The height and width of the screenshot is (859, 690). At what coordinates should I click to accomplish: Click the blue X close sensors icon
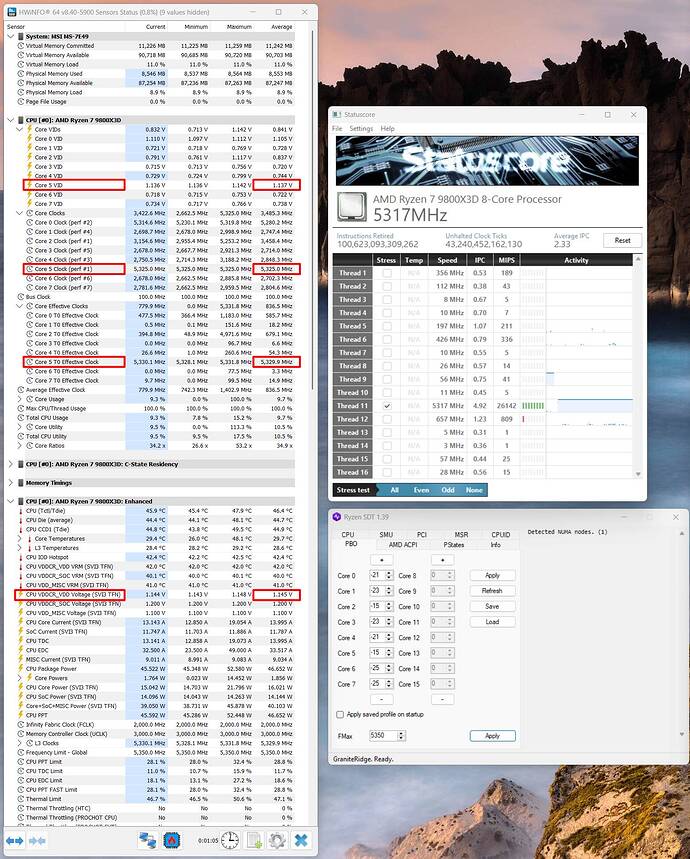tap(301, 840)
